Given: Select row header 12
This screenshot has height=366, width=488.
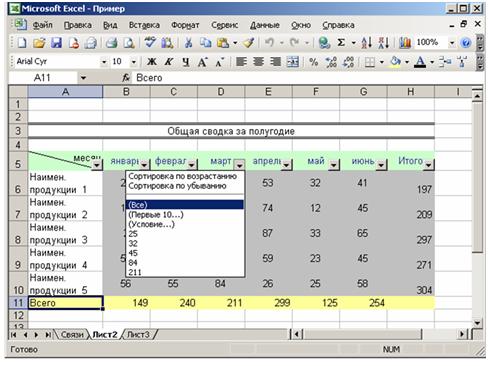Looking at the screenshot, I should pos(18,315).
